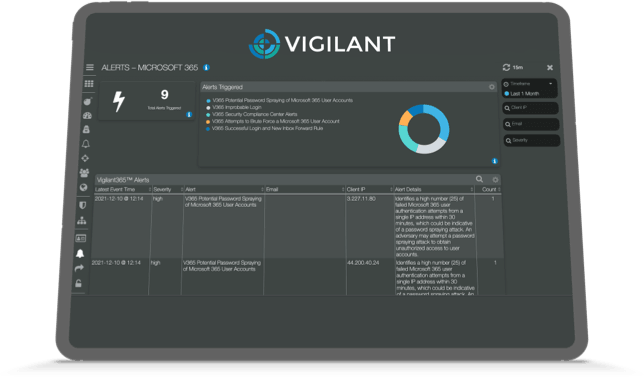Click the Email filter field
Viewport: 644px width, 377px height.
[531, 124]
